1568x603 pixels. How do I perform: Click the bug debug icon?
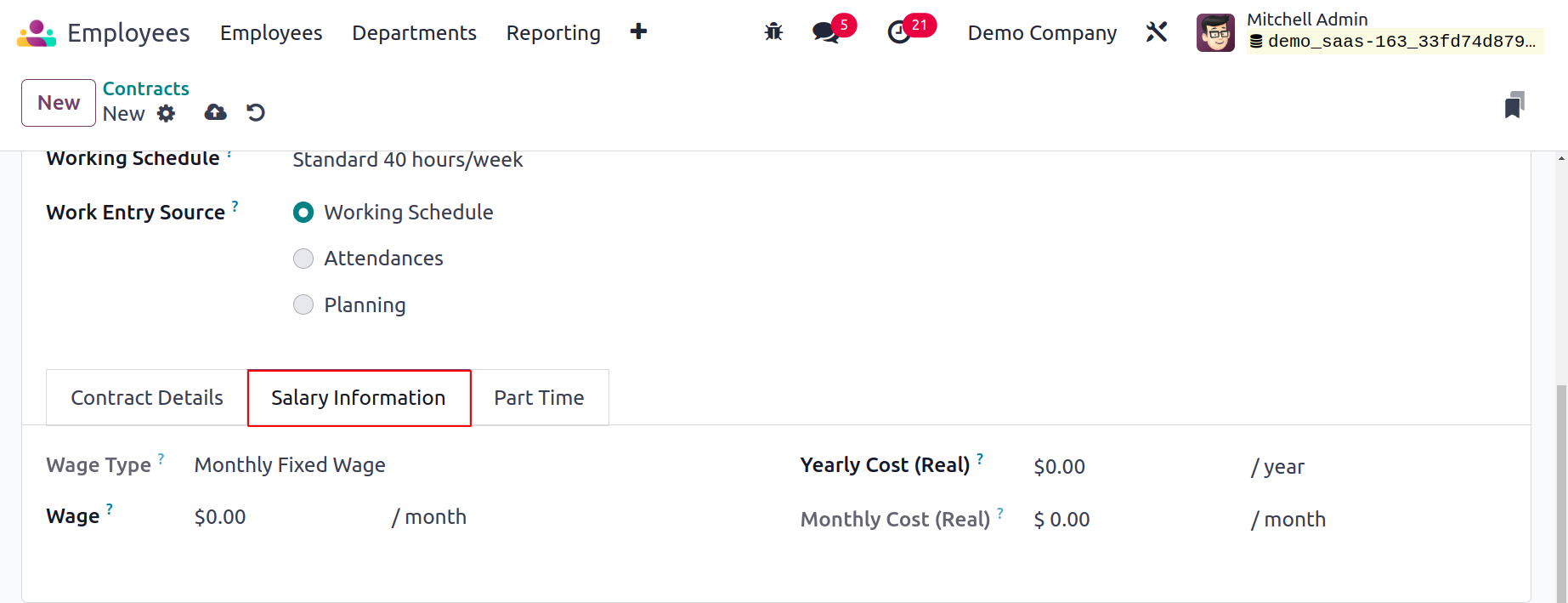click(773, 32)
